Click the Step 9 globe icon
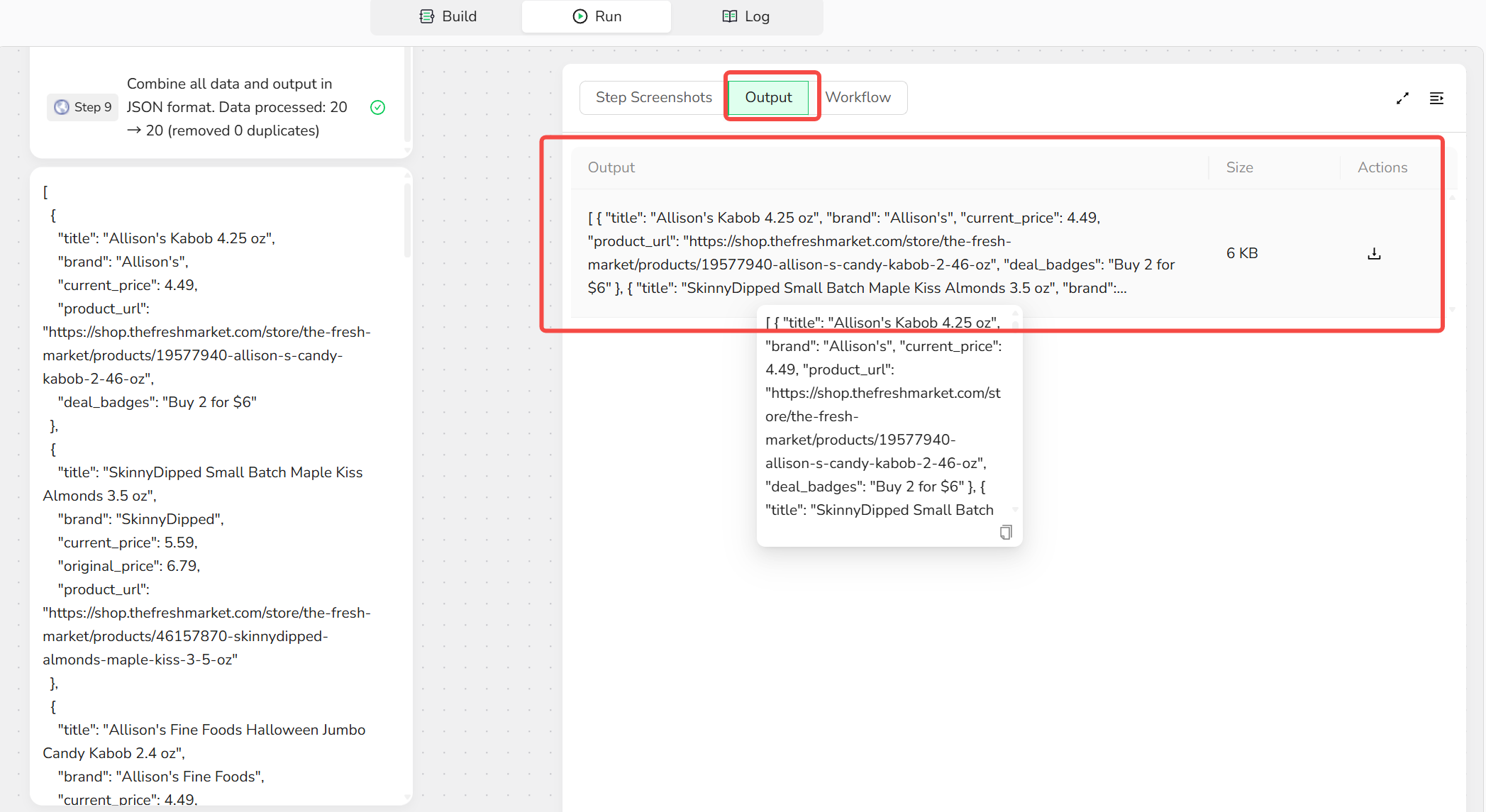Screen dimensions: 1486x812 [x=62, y=107]
